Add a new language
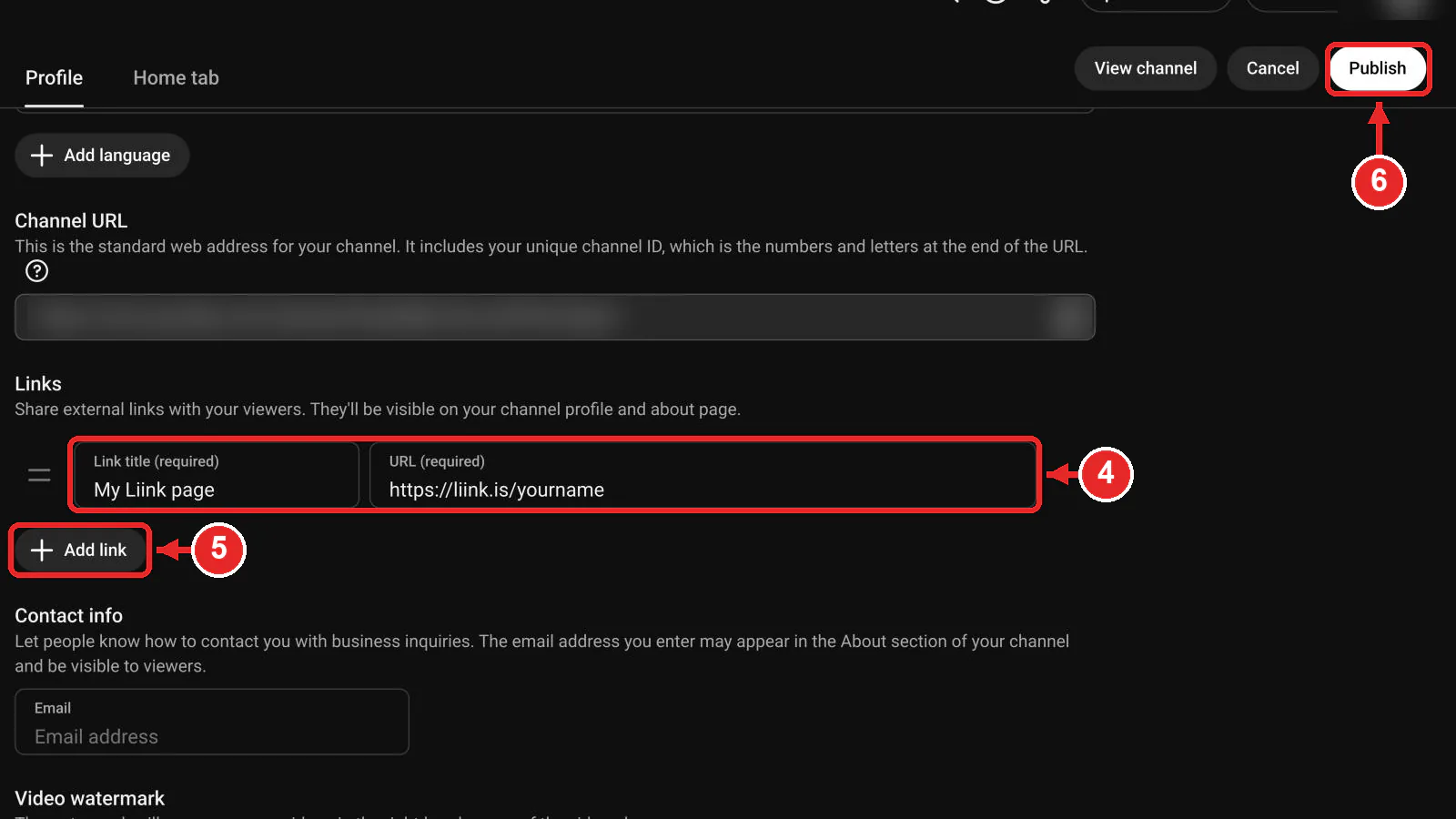The height and width of the screenshot is (819, 1456). click(x=102, y=156)
